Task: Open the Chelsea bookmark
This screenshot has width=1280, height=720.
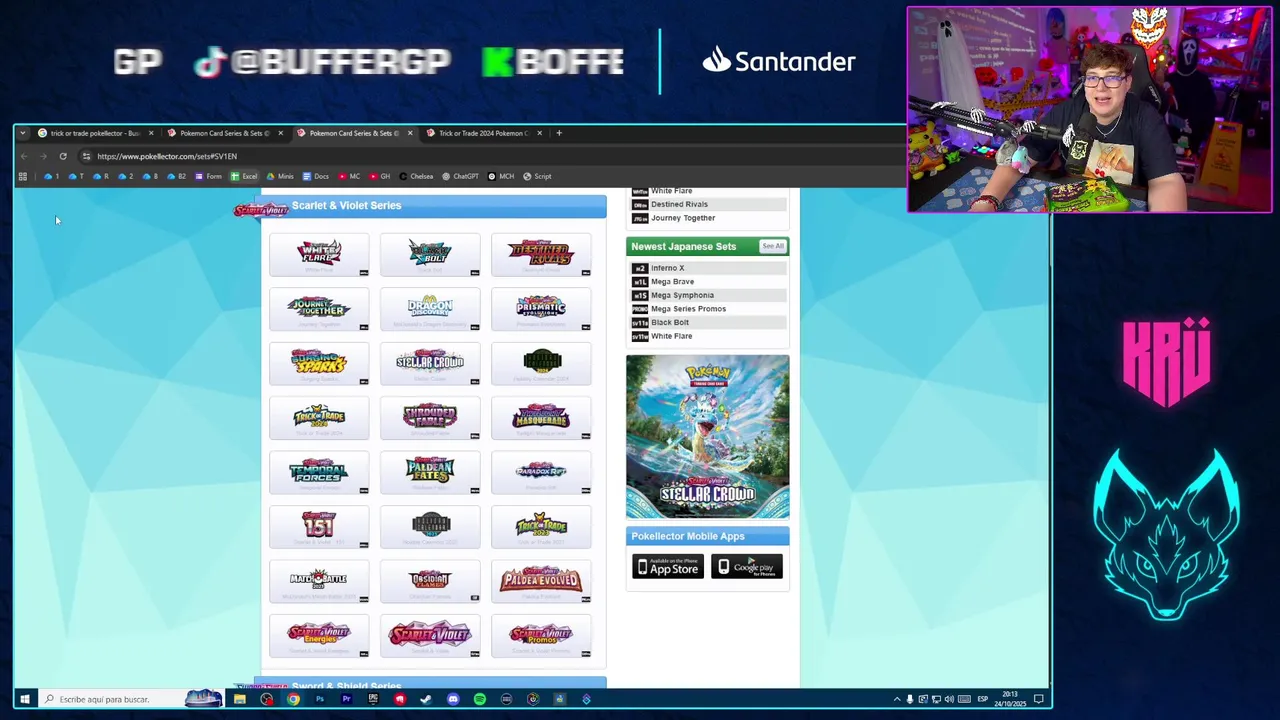Action: [416, 177]
